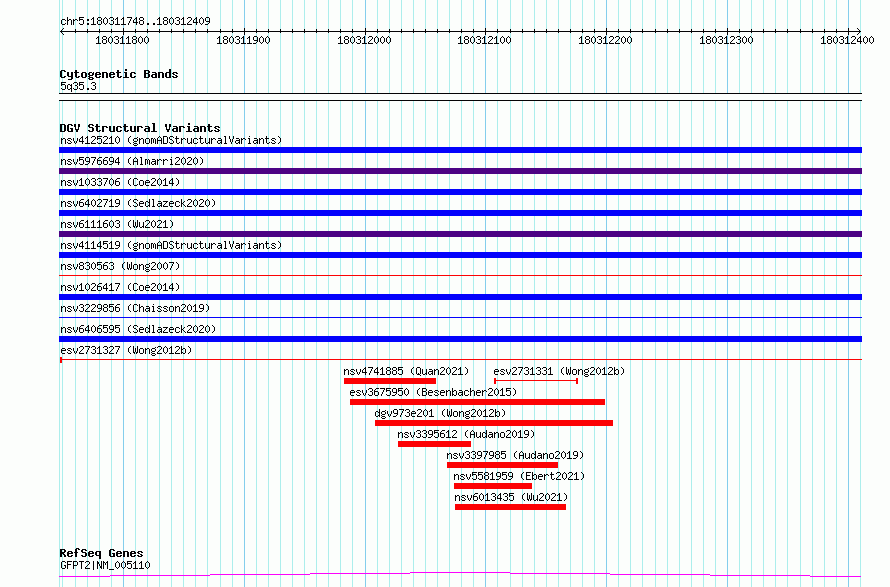Viewport: 890px width, 587px height.
Task: Open the nsv6406595 (Sedlazeck2020) label
Action: [138, 329]
